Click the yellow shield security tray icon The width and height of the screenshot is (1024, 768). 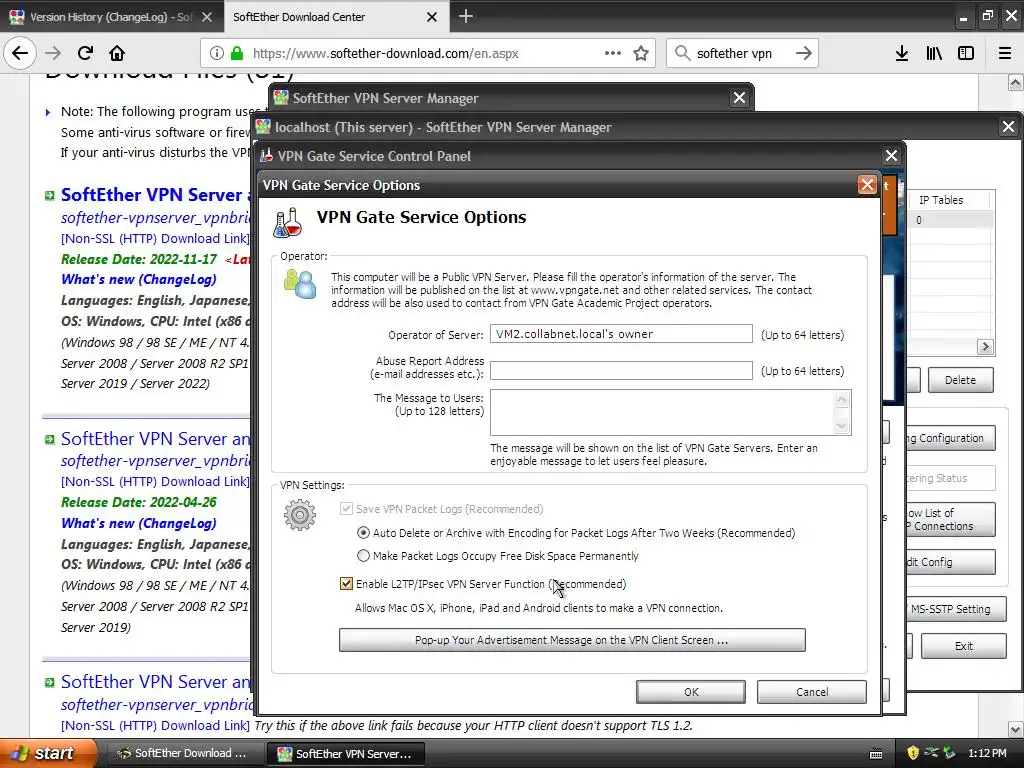[913, 753]
